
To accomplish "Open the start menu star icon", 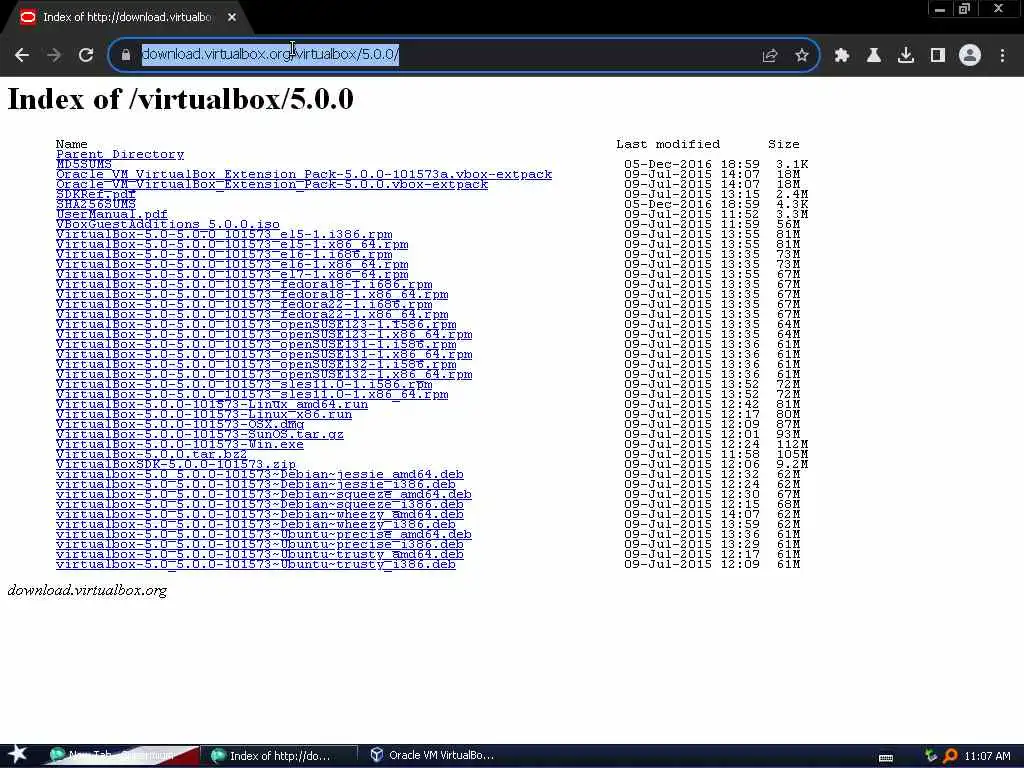I will coord(18,754).
